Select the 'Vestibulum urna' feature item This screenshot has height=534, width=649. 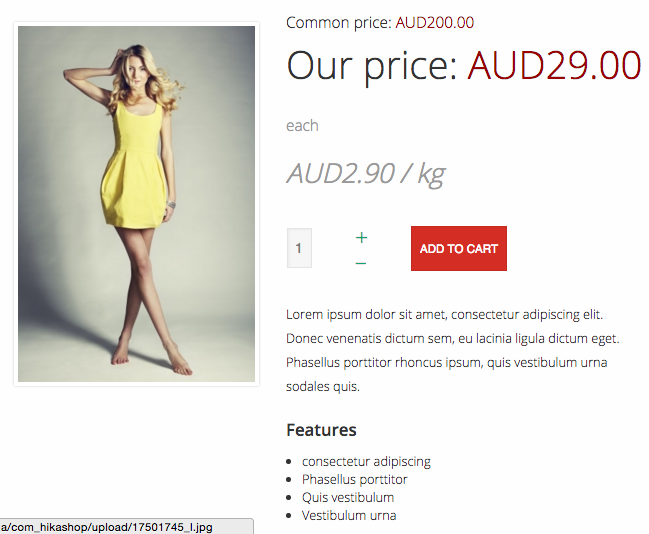349,515
